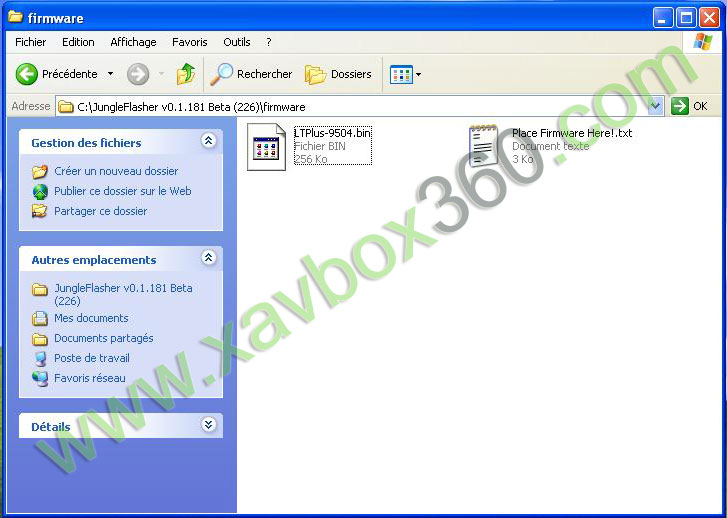Image resolution: width=727 pixels, height=518 pixels.
Task: Select the LTPlus-9504.bin file icon
Action: click(x=266, y=147)
